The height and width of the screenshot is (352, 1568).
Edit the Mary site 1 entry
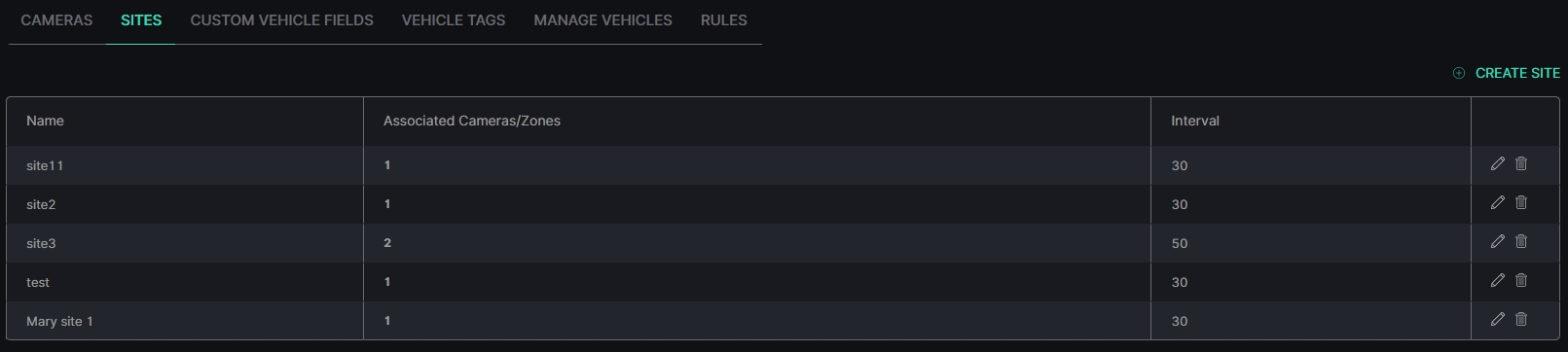pos(1498,319)
